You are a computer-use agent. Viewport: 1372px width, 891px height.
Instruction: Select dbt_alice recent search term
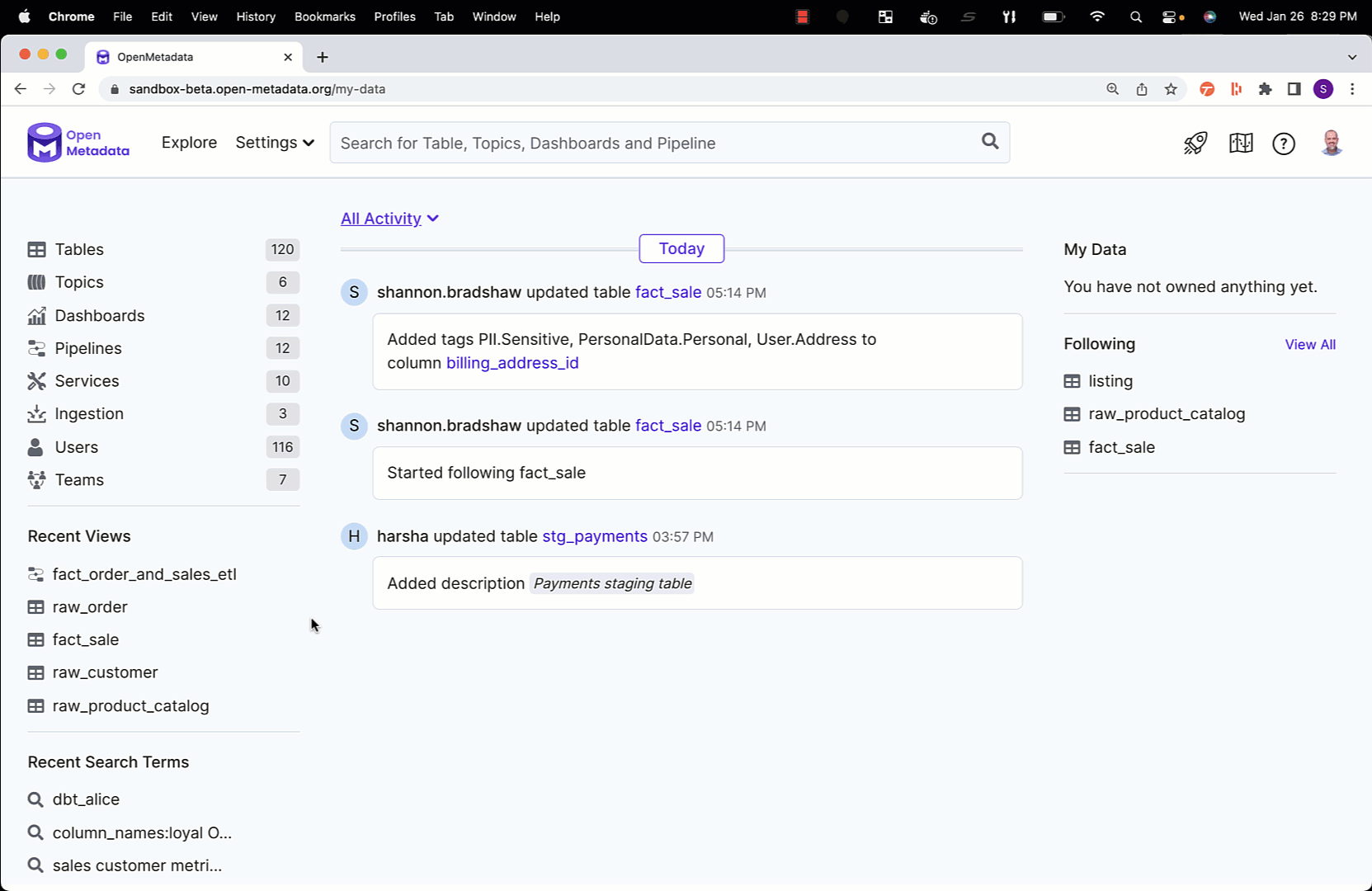click(86, 799)
